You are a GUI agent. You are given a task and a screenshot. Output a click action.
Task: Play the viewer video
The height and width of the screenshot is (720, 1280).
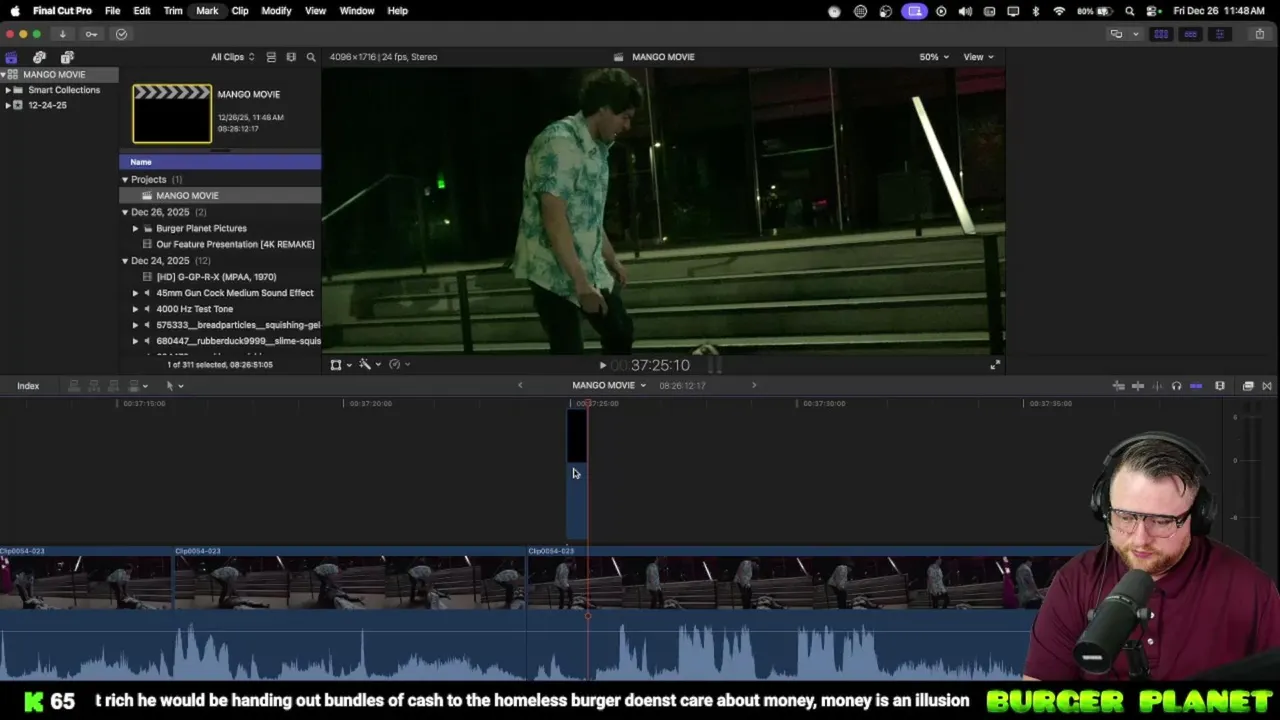pyautogui.click(x=602, y=366)
